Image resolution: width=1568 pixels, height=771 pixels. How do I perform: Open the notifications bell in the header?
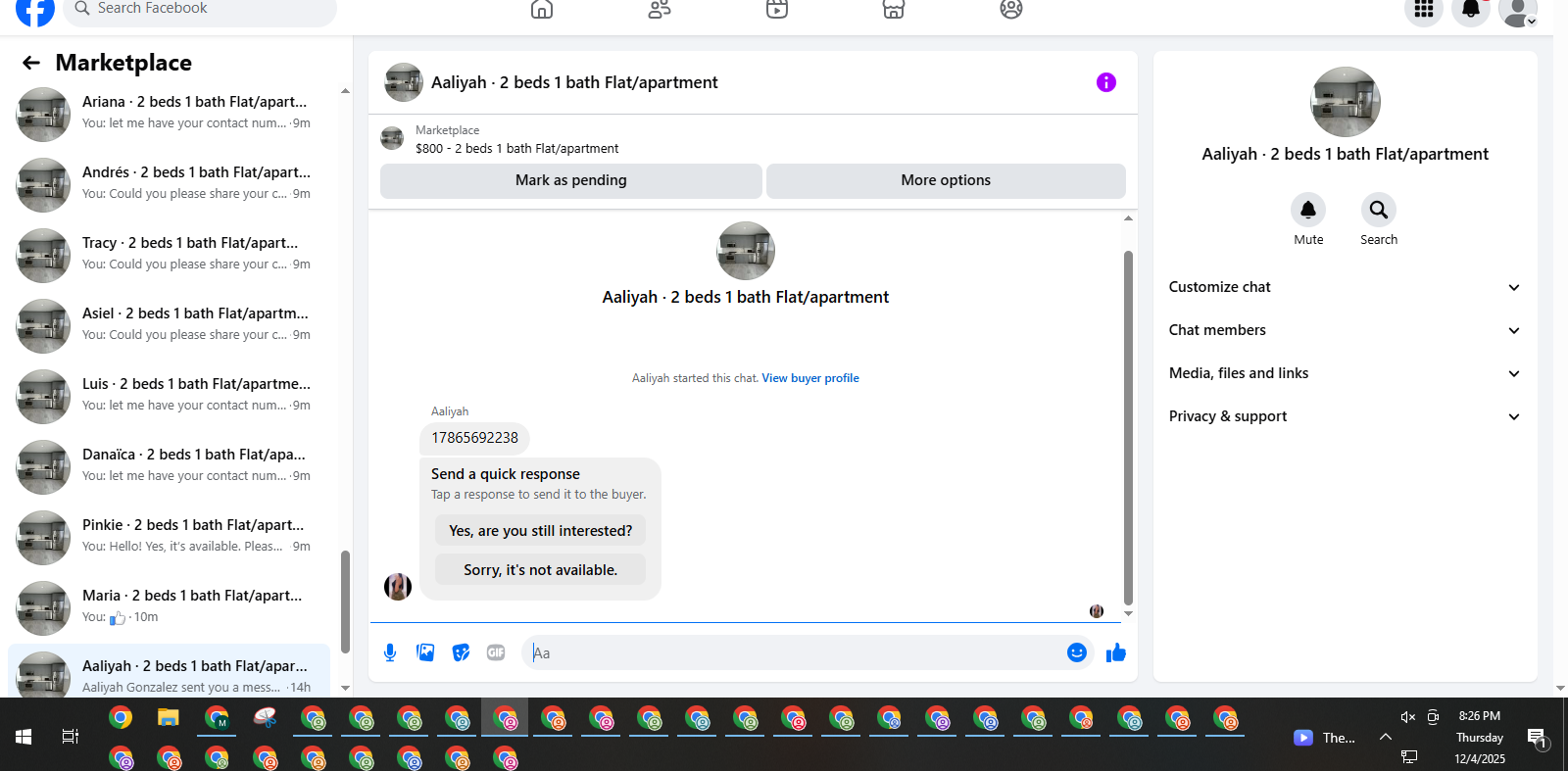pos(1471,10)
